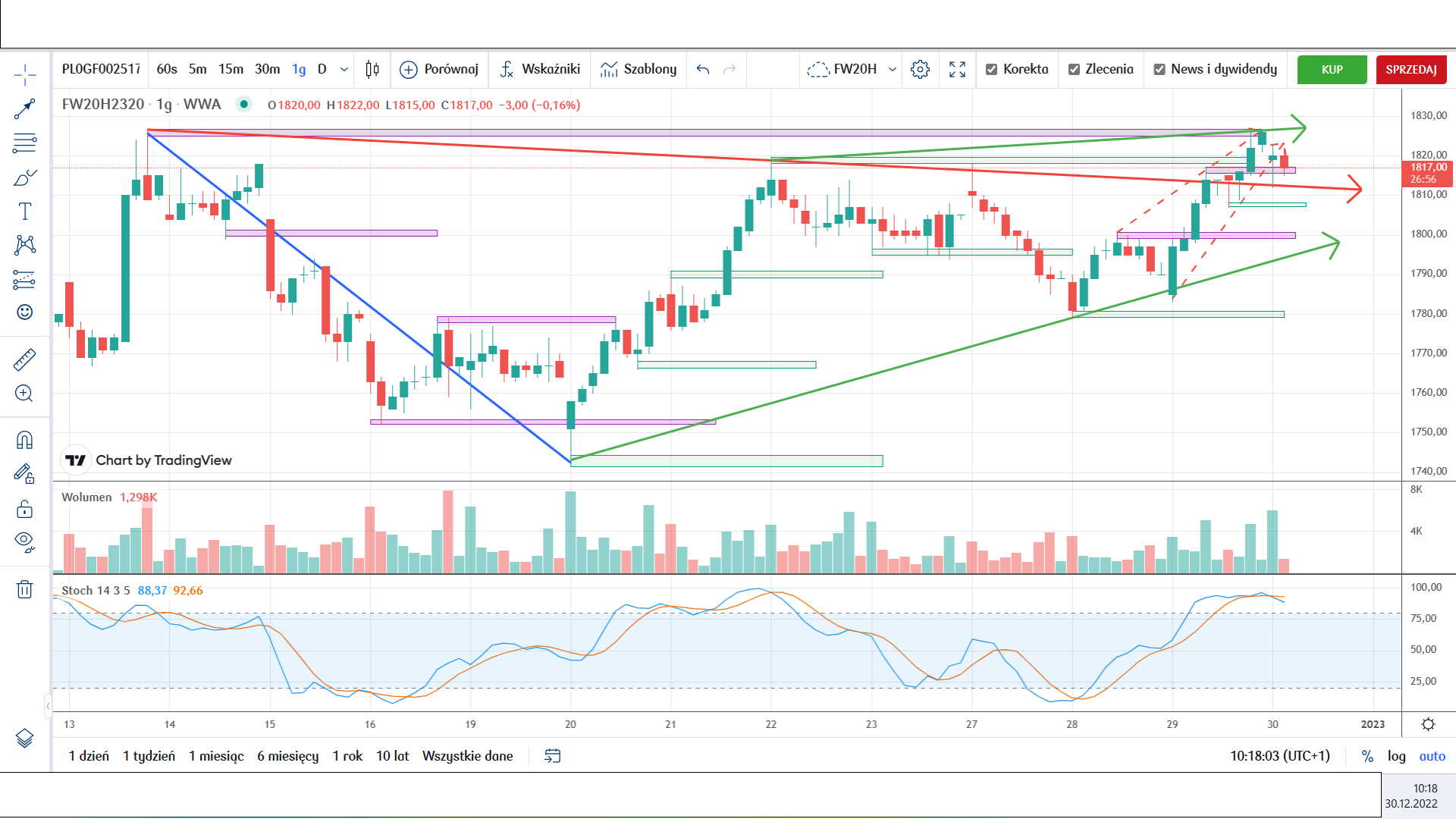Toggle hide all drawings eye icon

(x=25, y=541)
